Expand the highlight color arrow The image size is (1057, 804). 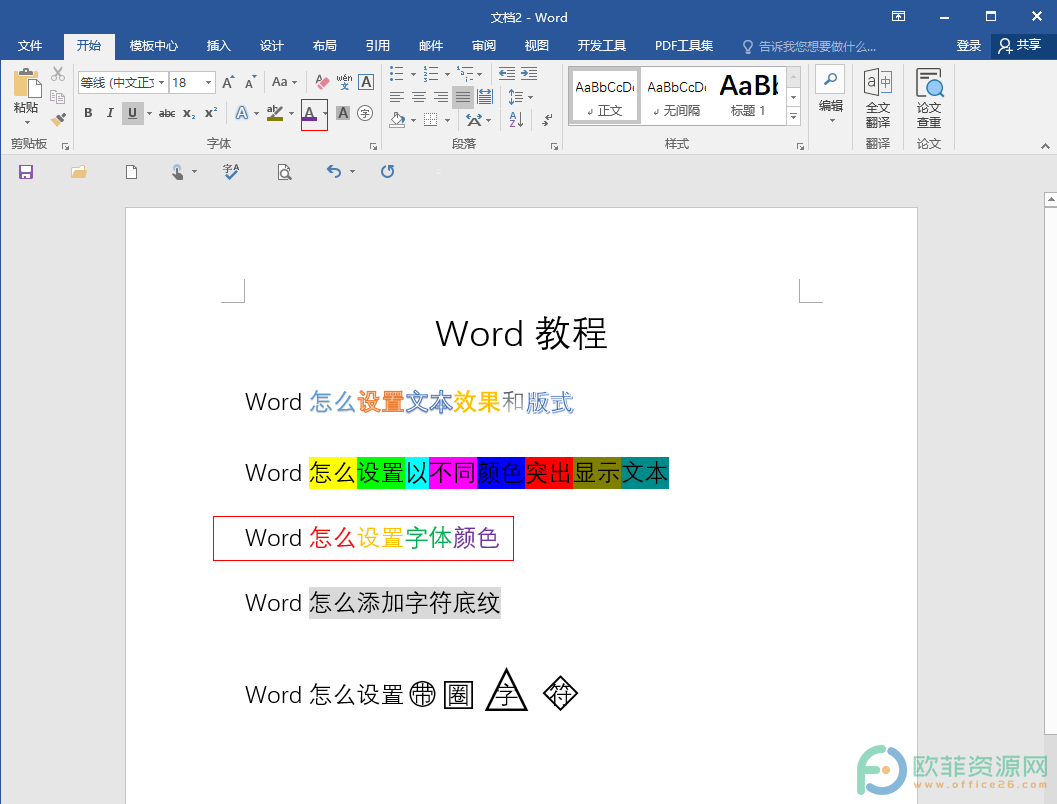coord(291,113)
